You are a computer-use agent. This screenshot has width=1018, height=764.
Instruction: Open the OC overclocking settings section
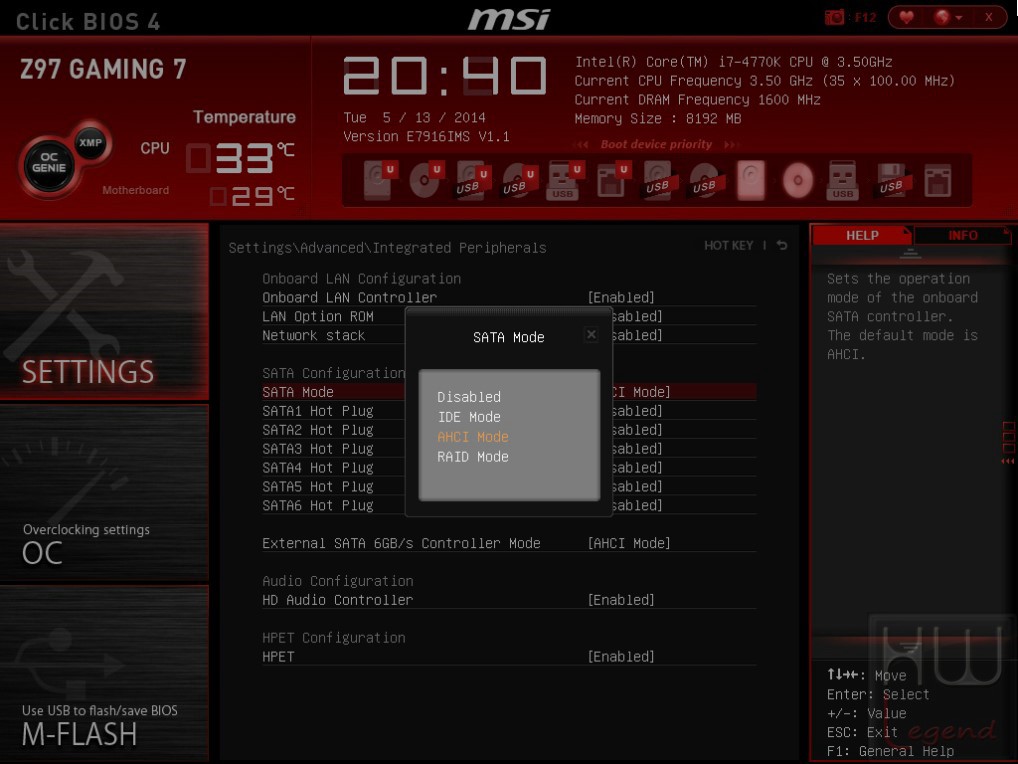pyautogui.click(x=105, y=493)
